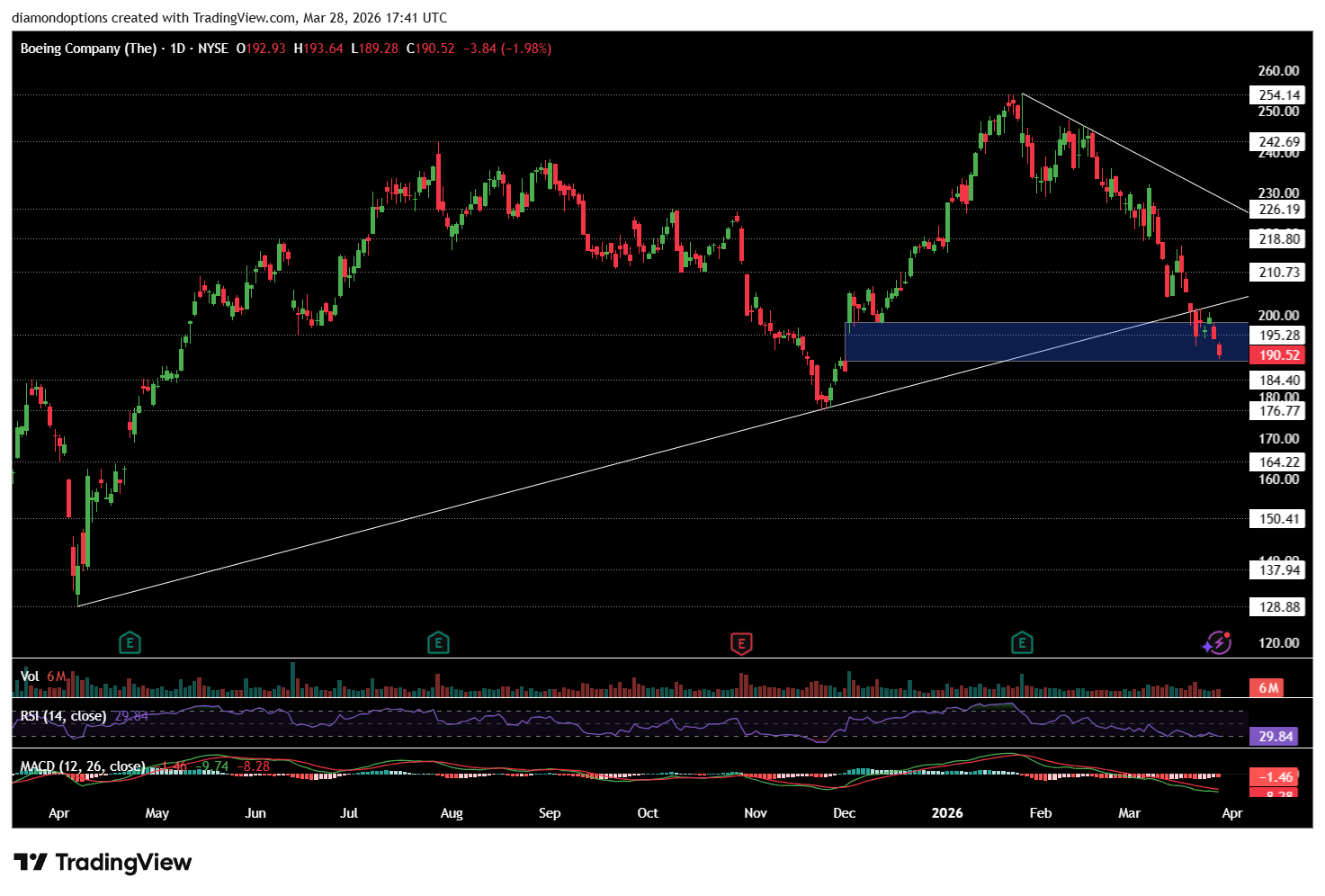
Task: Click the 184.40 price label
Action: tap(1278, 381)
